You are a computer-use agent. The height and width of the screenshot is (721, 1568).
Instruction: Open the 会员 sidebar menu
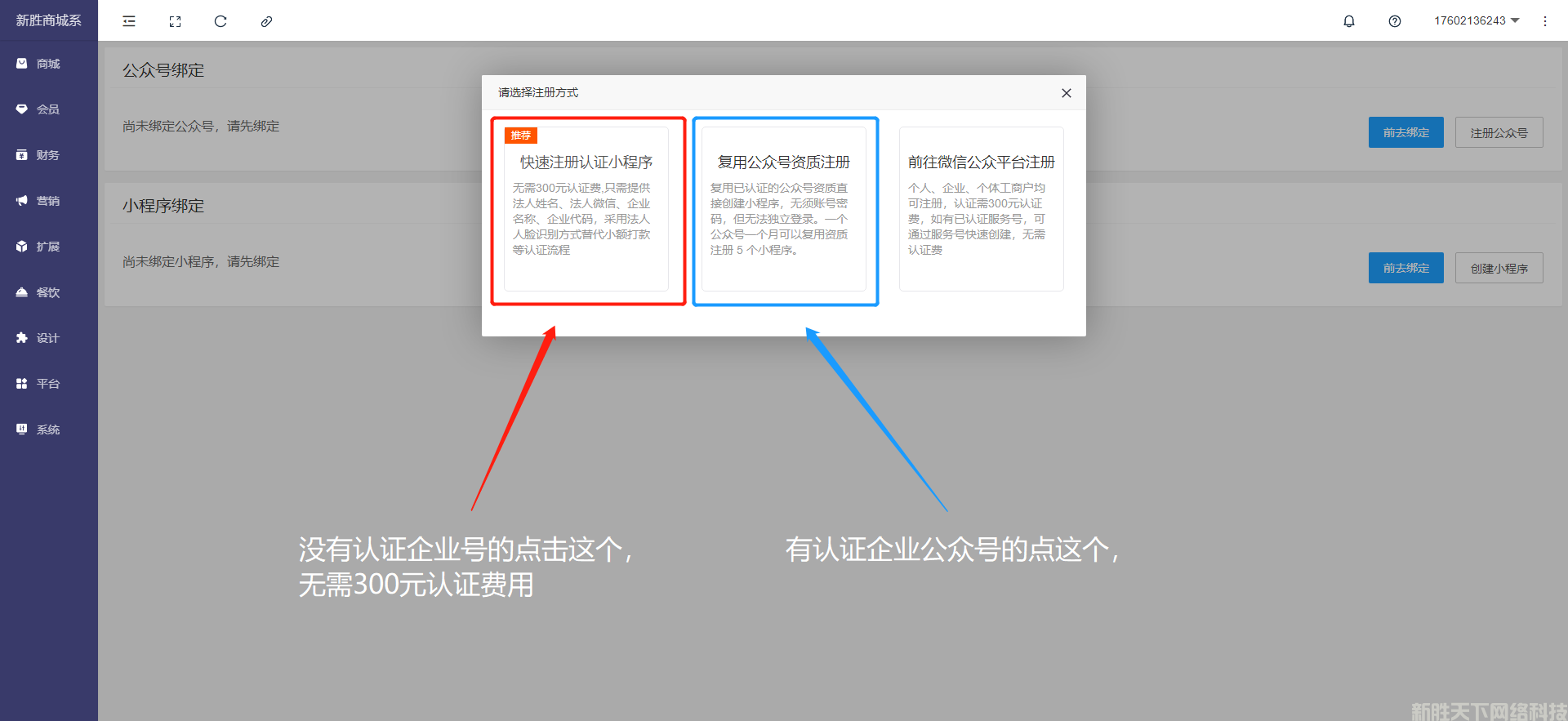pos(48,109)
